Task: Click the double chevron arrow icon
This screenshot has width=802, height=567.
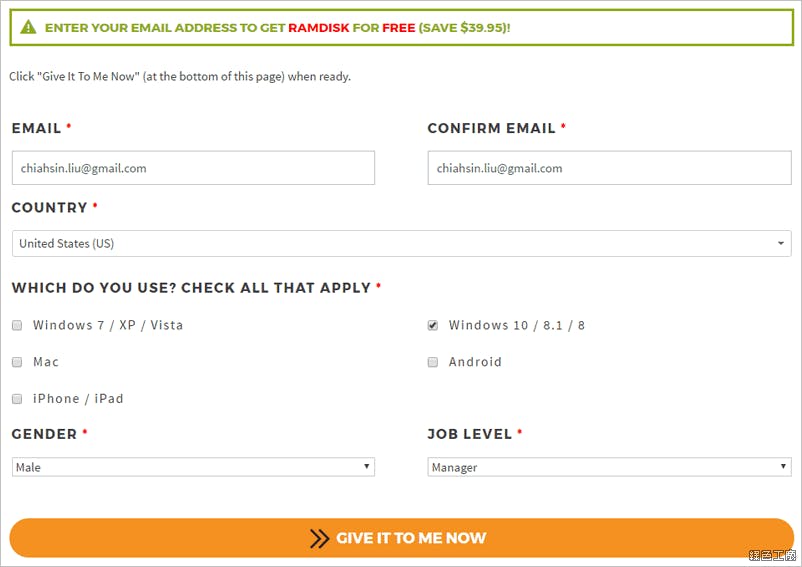Action: tap(319, 538)
